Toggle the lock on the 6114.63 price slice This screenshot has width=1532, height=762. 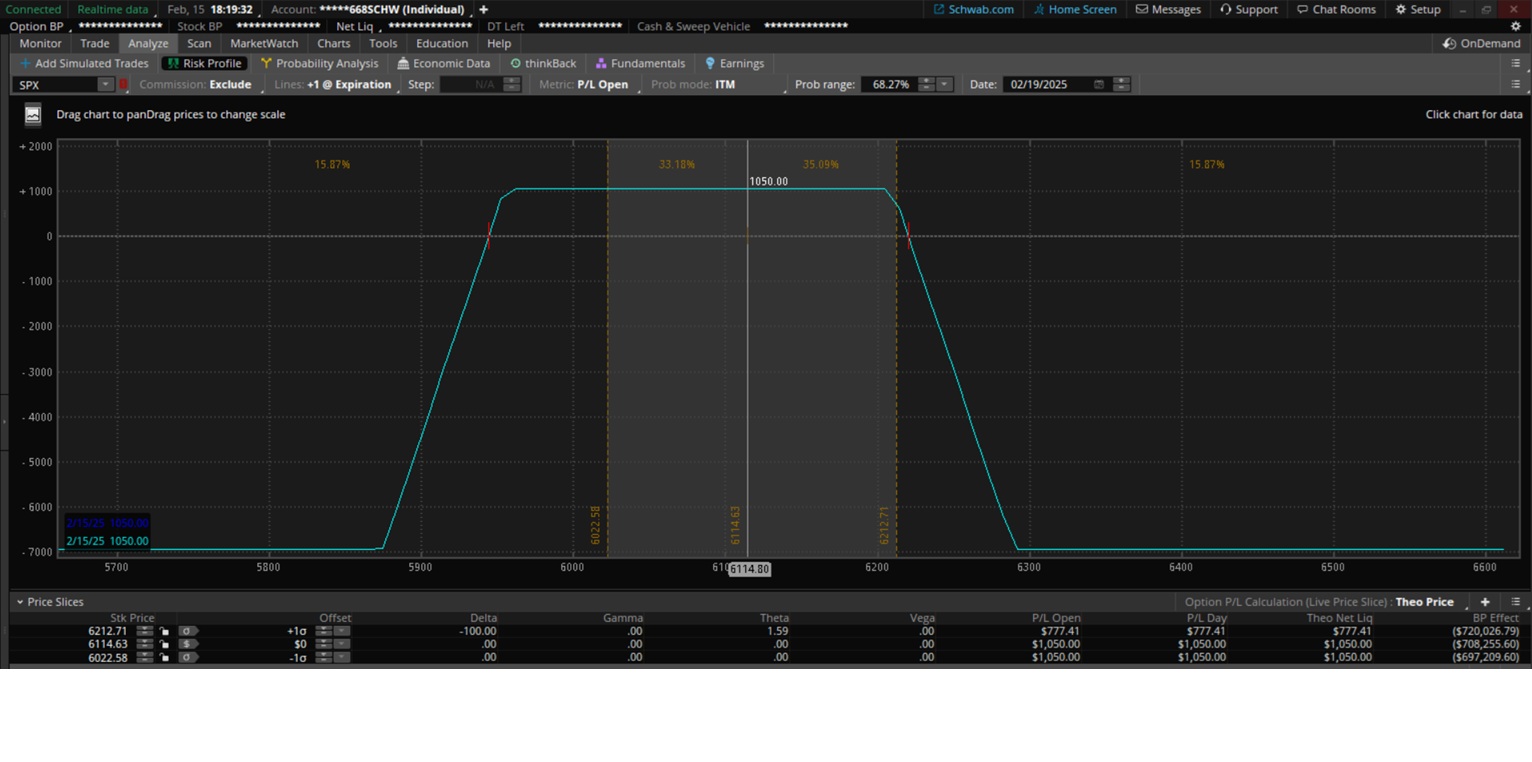click(x=164, y=644)
